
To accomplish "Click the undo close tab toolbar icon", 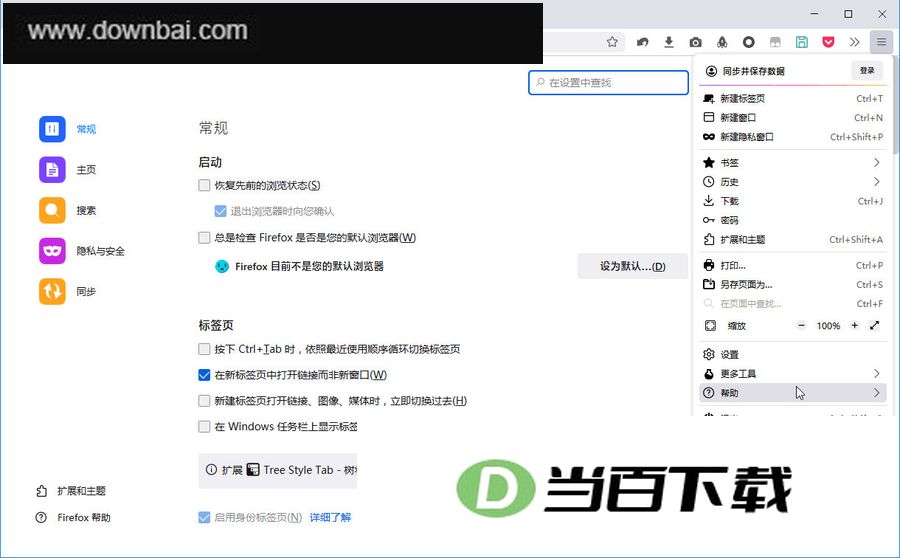I will pyautogui.click(x=642, y=42).
